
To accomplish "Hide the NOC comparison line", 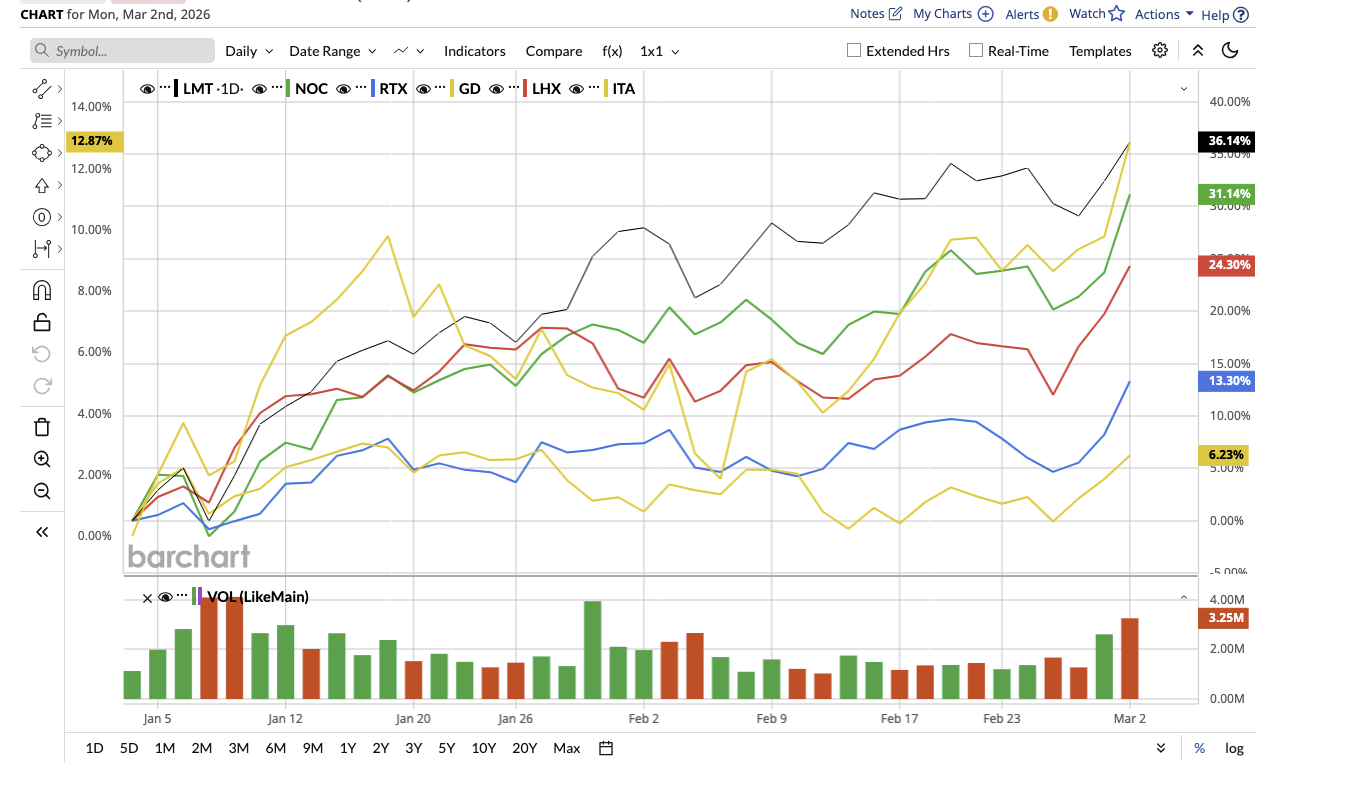I will (x=260, y=88).
